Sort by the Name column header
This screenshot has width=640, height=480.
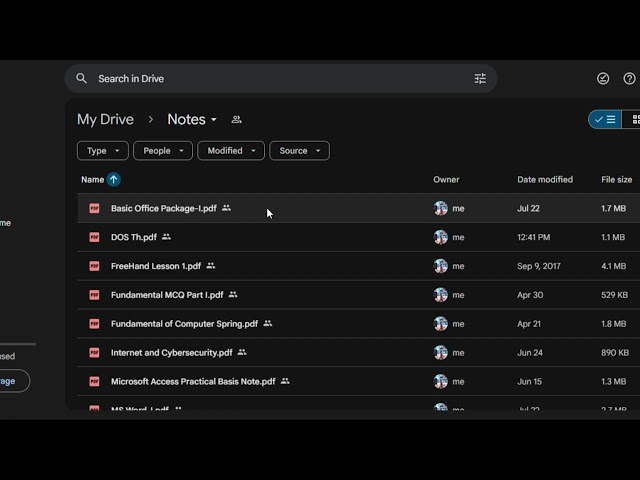[x=93, y=180]
